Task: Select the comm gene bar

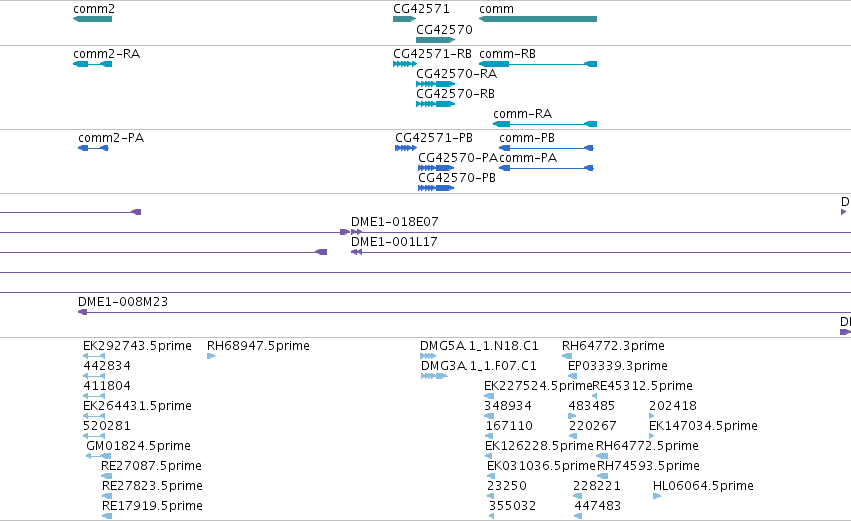Action: 538,19
